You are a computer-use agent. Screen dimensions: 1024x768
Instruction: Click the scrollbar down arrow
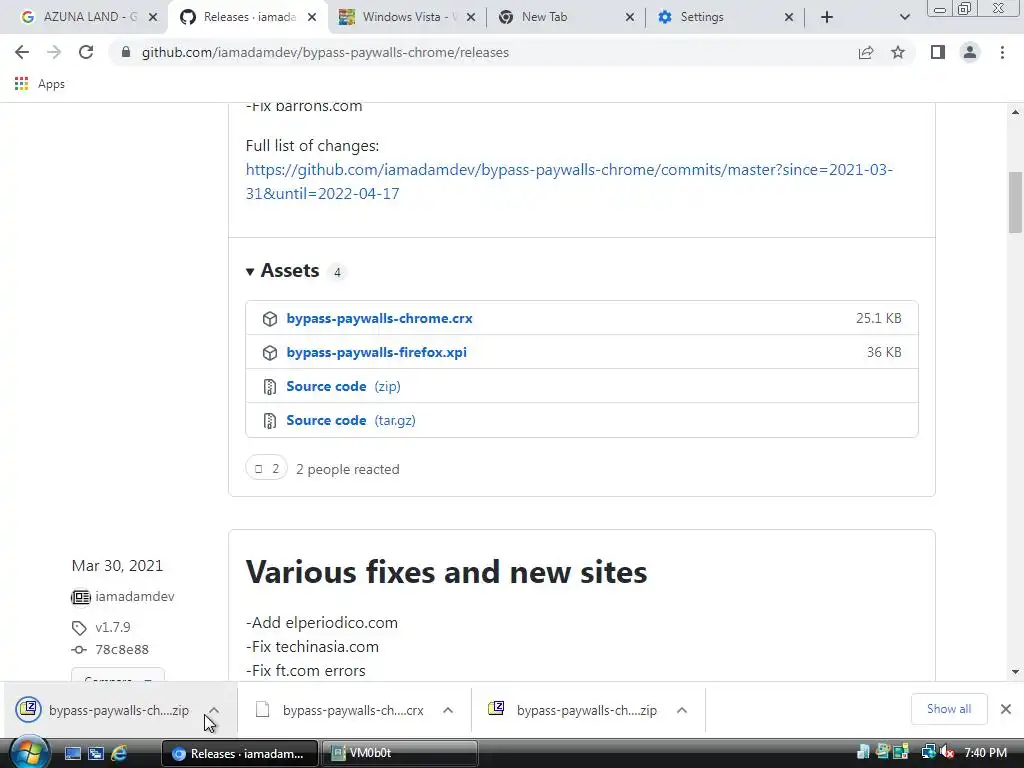(1015, 671)
